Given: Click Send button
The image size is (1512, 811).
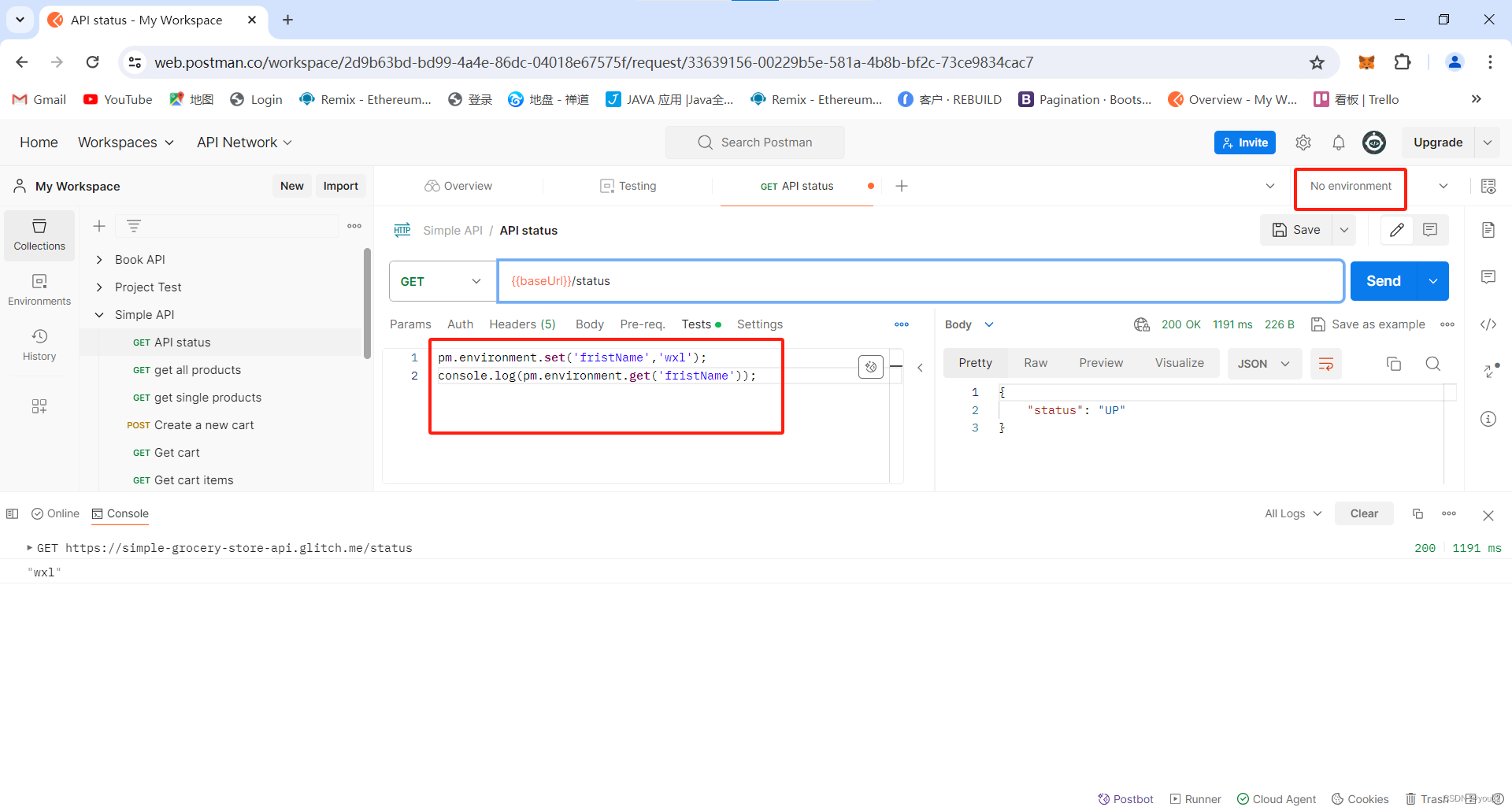Looking at the screenshot, I should pos(1384,281).
